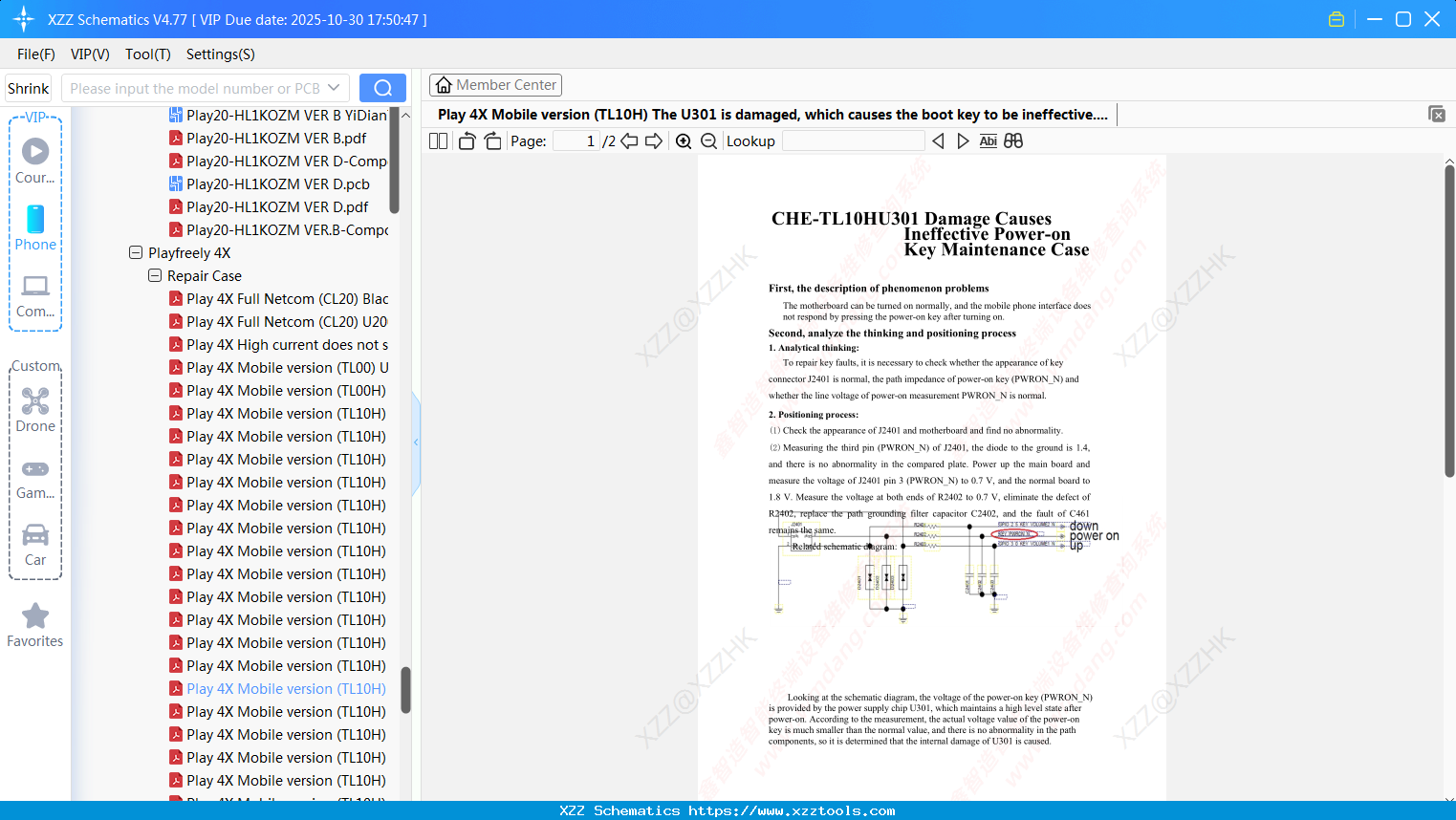
Task: Open the Member Center
Action: [x=495, y=85]
